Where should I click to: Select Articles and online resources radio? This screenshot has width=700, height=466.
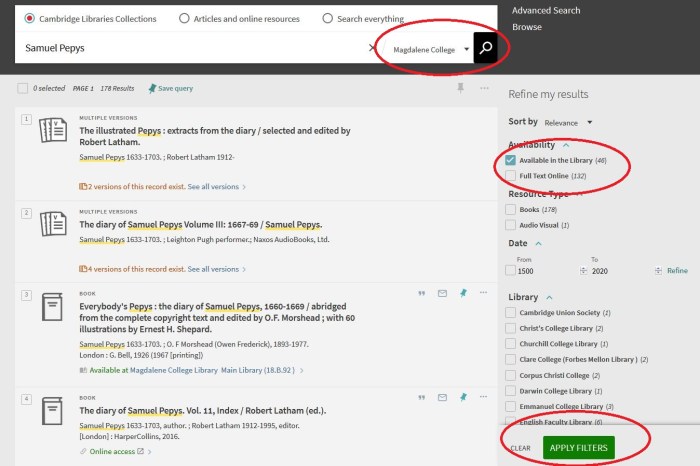click(x=184, y=18)
